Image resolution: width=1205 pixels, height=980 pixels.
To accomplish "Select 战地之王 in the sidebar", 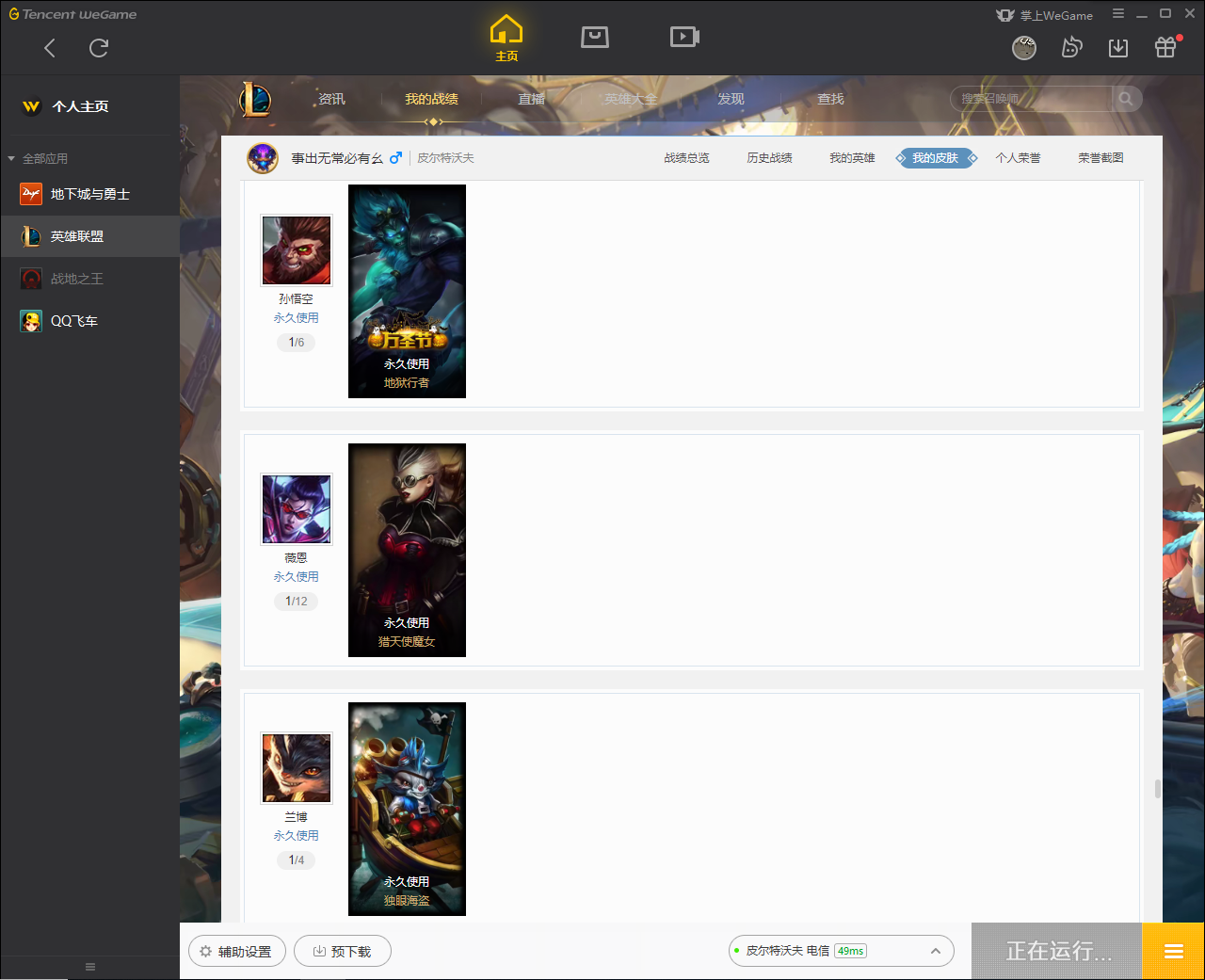I will point(89,279).
